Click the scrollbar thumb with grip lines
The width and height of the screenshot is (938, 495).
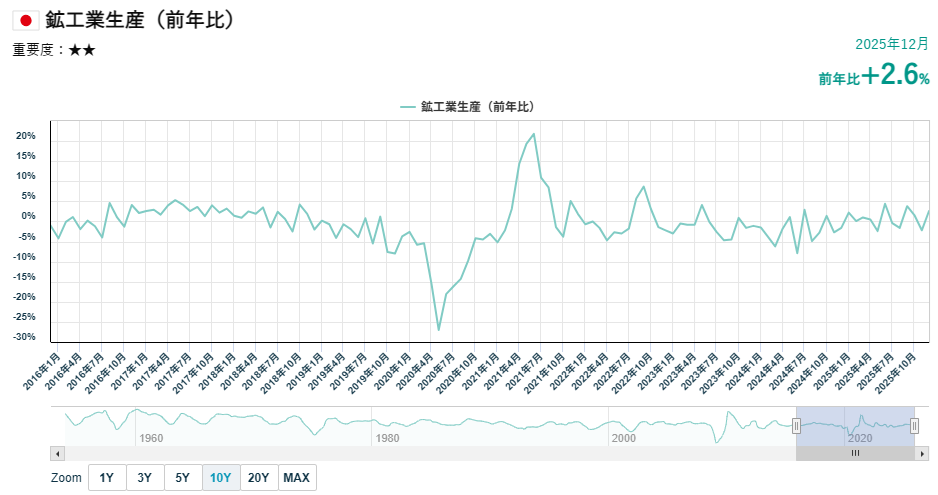click(x=855, y=454)
